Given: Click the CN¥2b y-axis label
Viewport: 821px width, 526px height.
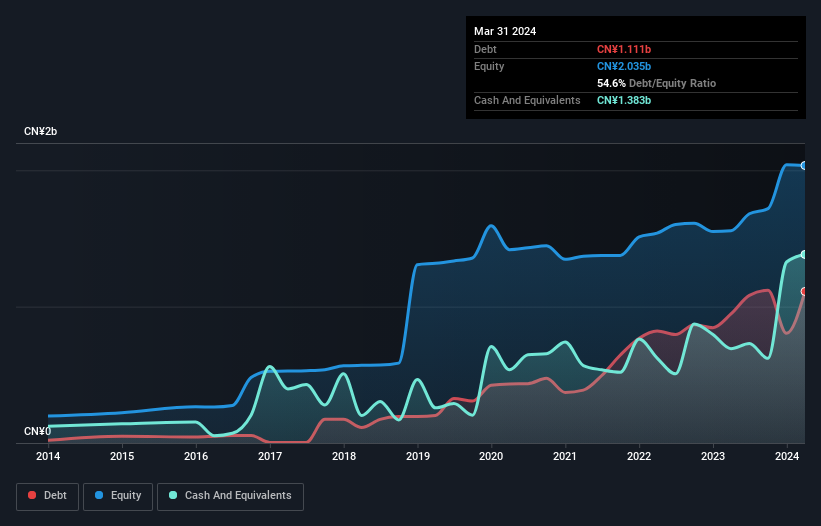Looking at the screenshot, I should point(45,132).
